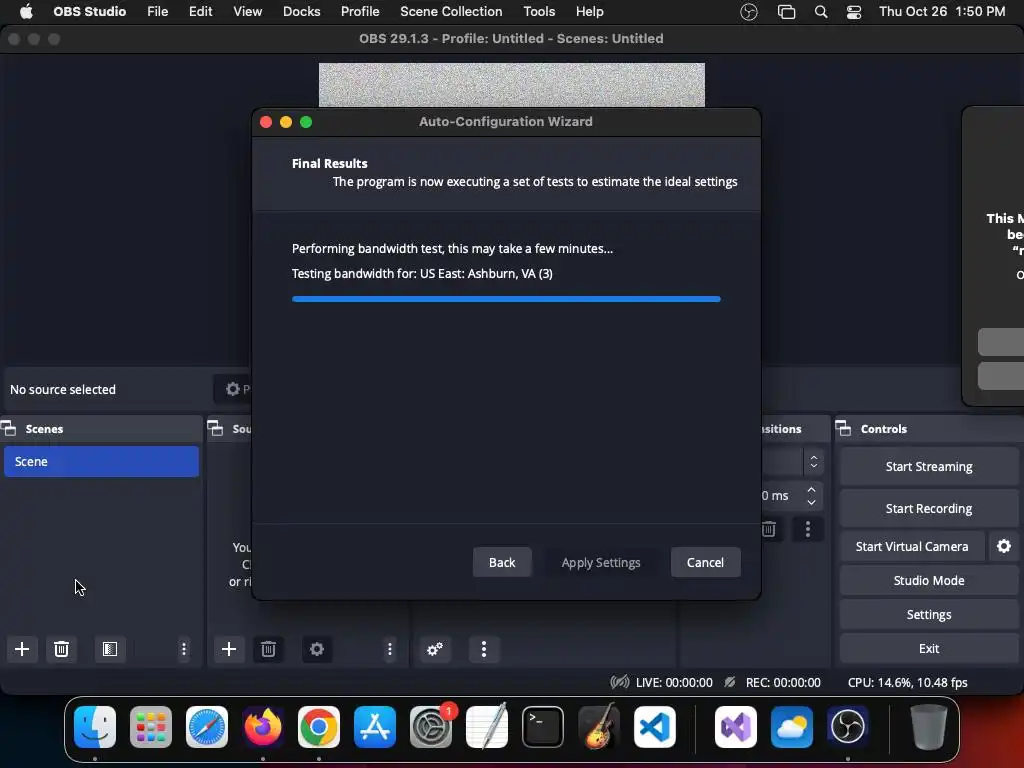Click Exit in the Controls dock

(929, 648)
